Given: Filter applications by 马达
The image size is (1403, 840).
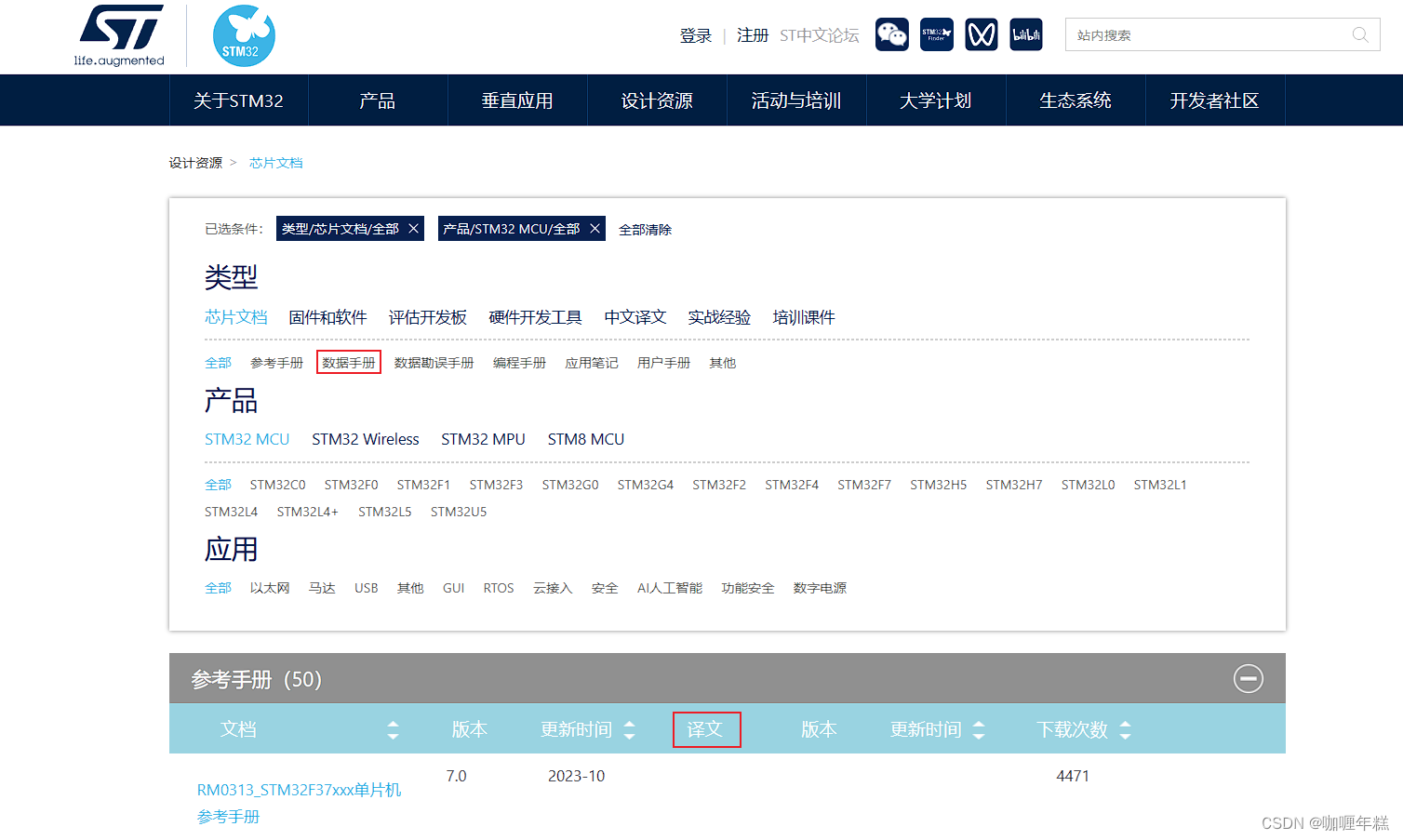Looking at the screenshot, I should 322,588.
